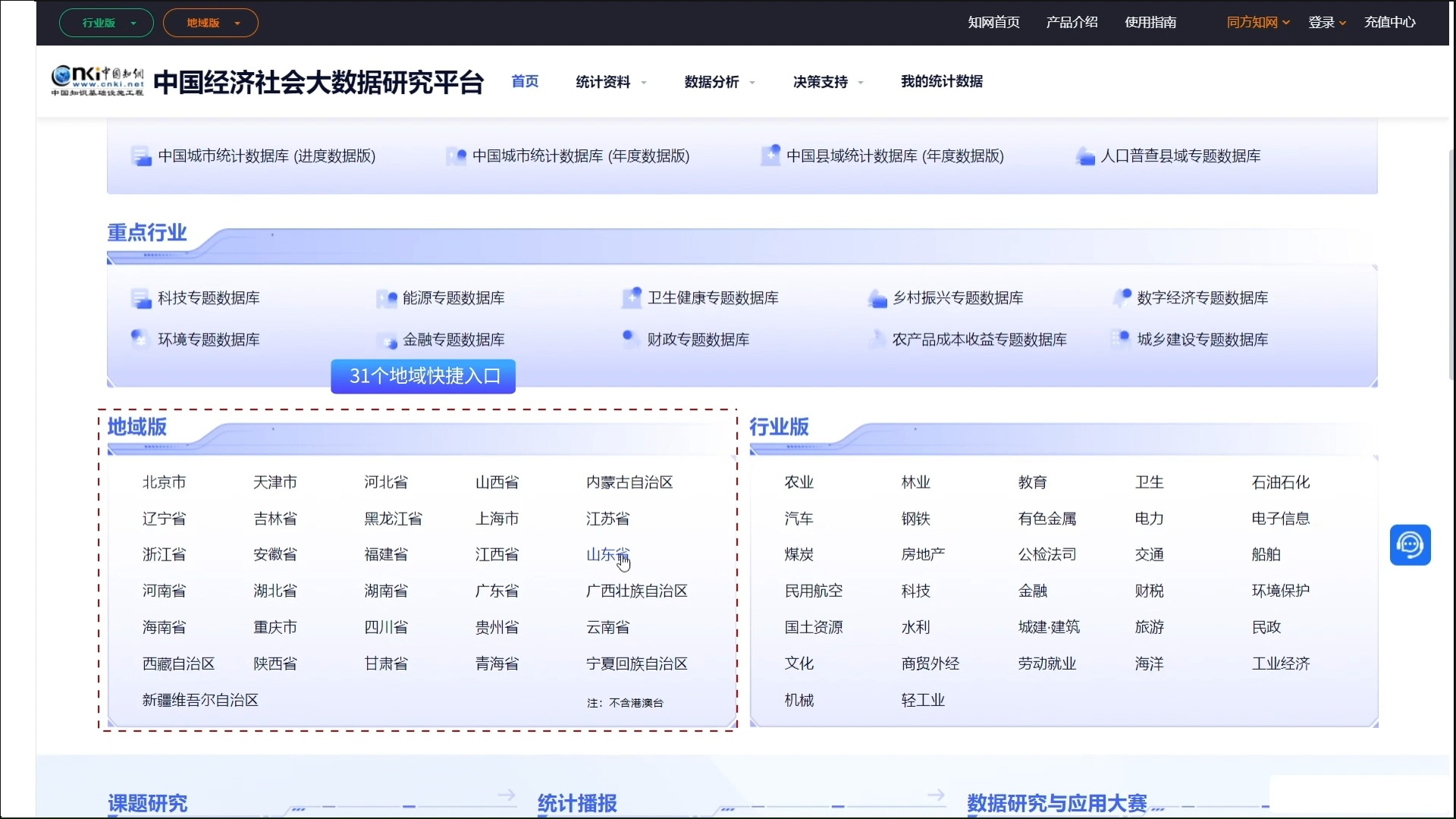
Task: Select 内蒙古自治区 region
Action: point(629,482)
